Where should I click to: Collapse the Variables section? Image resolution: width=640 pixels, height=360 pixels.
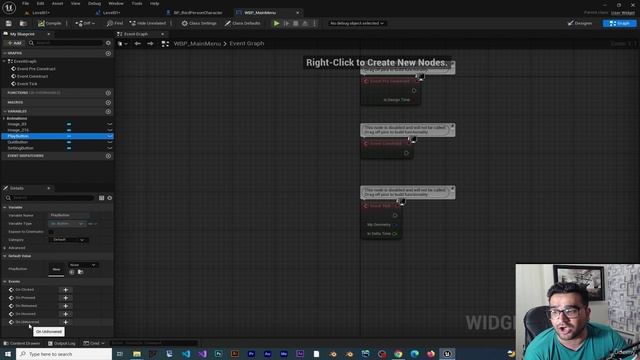pyautogui.click(x=4, y=111)
